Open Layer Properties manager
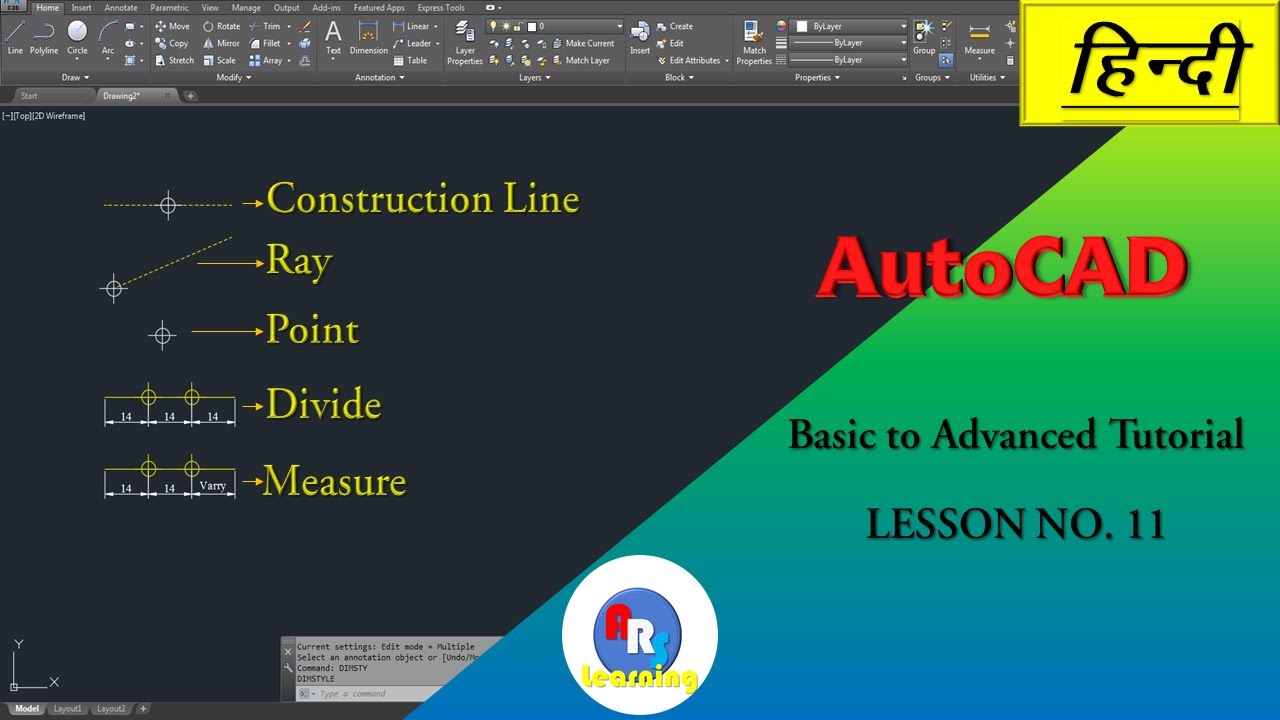This screenshot has height=720, width=1280. [465, 42]
